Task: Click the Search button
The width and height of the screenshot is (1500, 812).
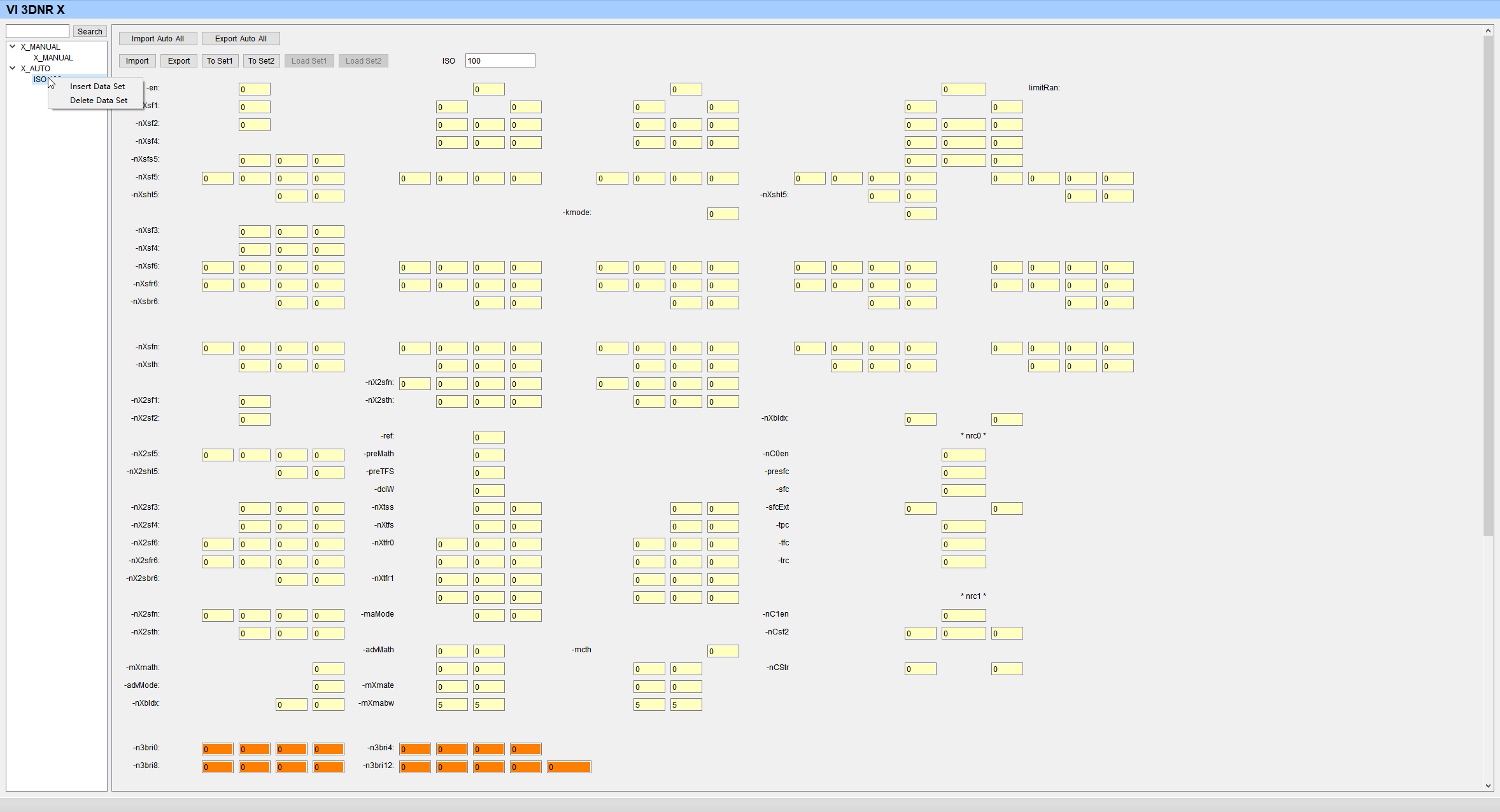Action: [90, 31]
